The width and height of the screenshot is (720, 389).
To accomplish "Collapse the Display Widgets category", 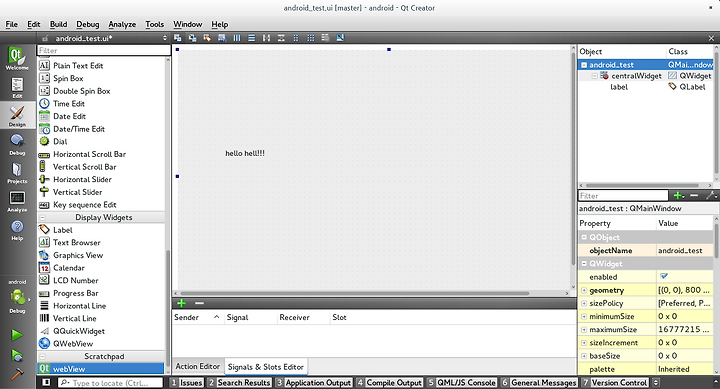I will tap(42, 217).
